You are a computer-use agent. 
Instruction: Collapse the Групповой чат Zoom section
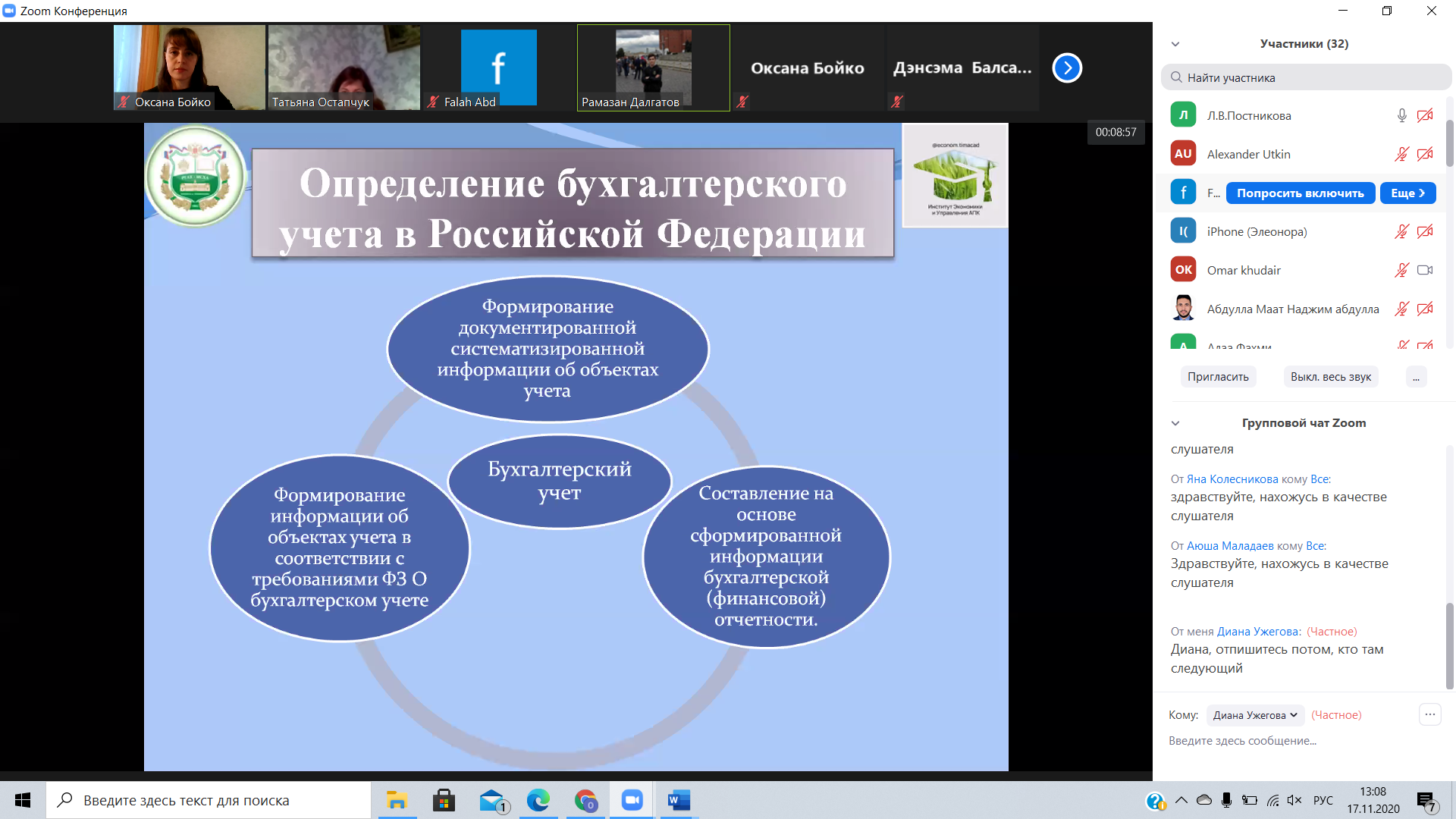coord(1175,423)
